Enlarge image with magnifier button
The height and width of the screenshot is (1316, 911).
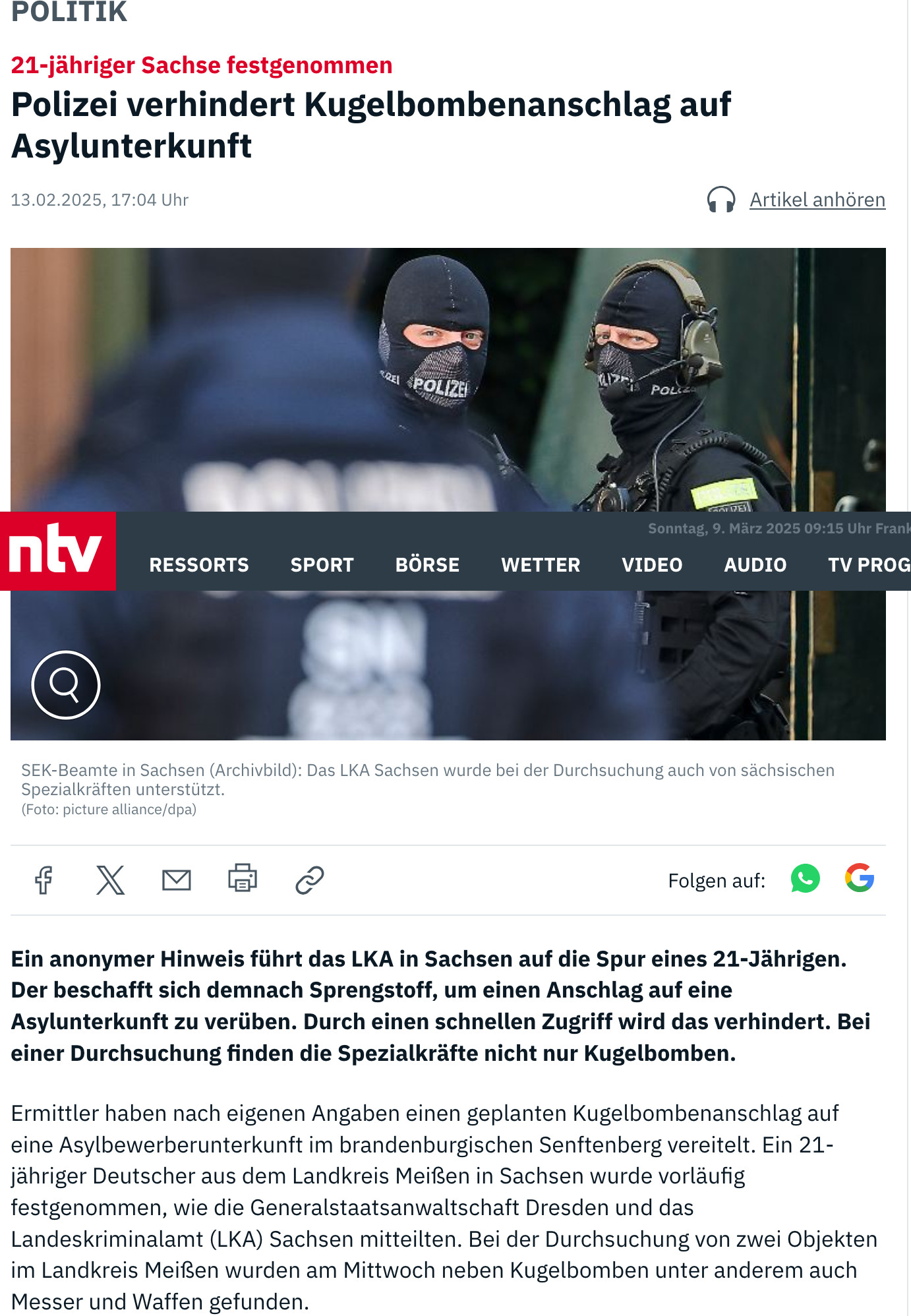(66, 685)
